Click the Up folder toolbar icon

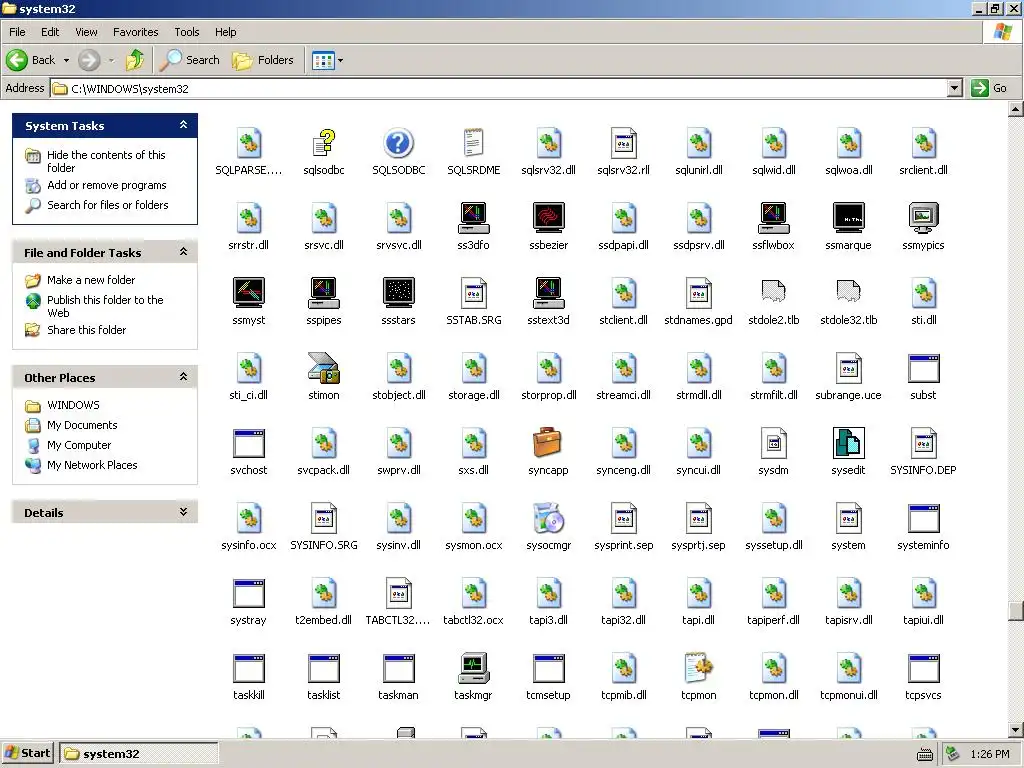[x=135, y=60]
